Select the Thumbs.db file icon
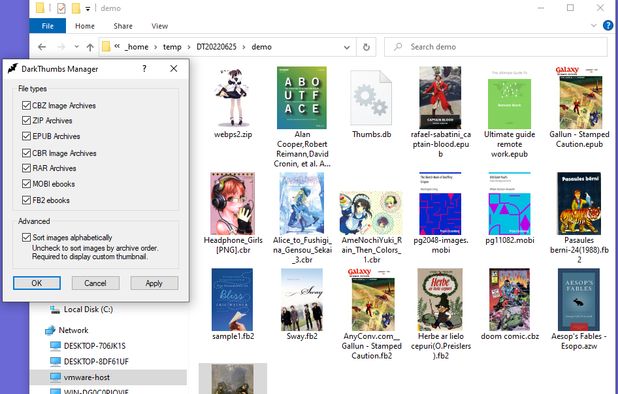Screen dimensions: 618x394 (x=371, y=97)
